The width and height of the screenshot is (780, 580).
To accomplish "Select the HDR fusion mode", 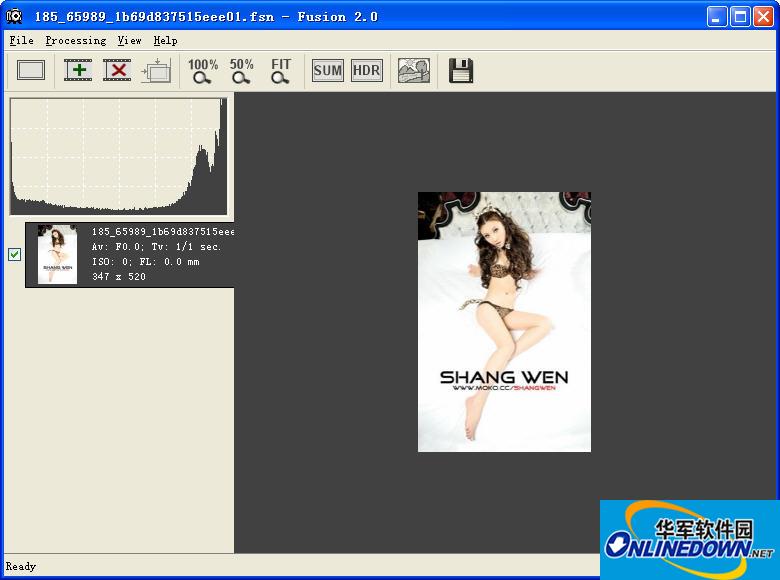I will point(367,70).
